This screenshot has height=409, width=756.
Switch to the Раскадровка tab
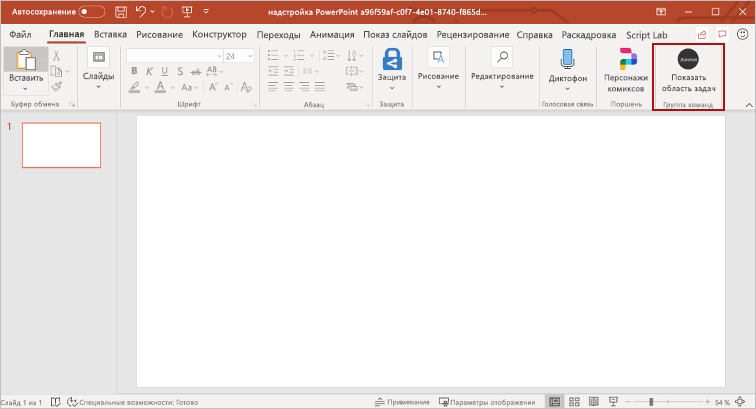coord(589,35)
